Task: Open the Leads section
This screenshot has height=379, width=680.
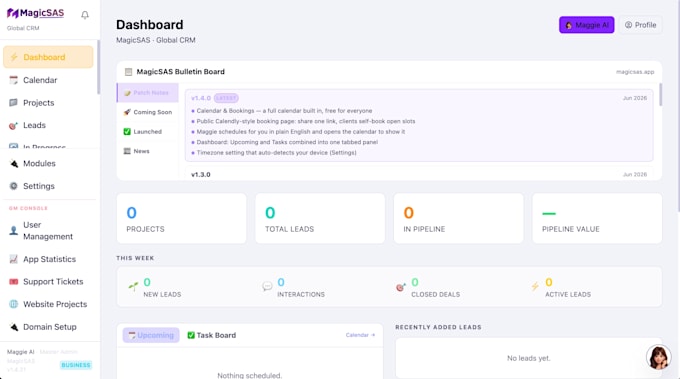Action: [x=48, y=125]
